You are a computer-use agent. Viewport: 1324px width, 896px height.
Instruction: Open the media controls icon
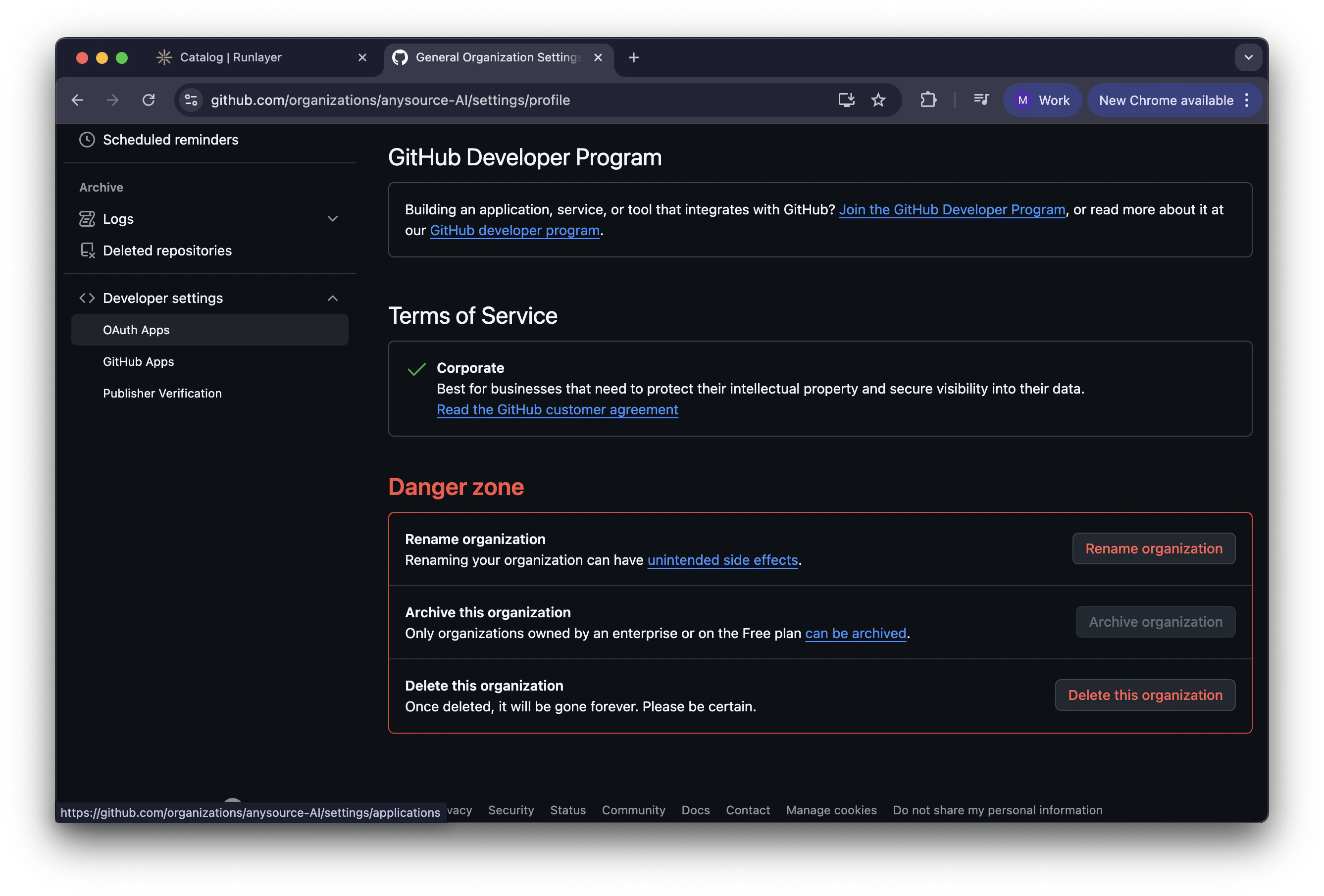[981, 100]
